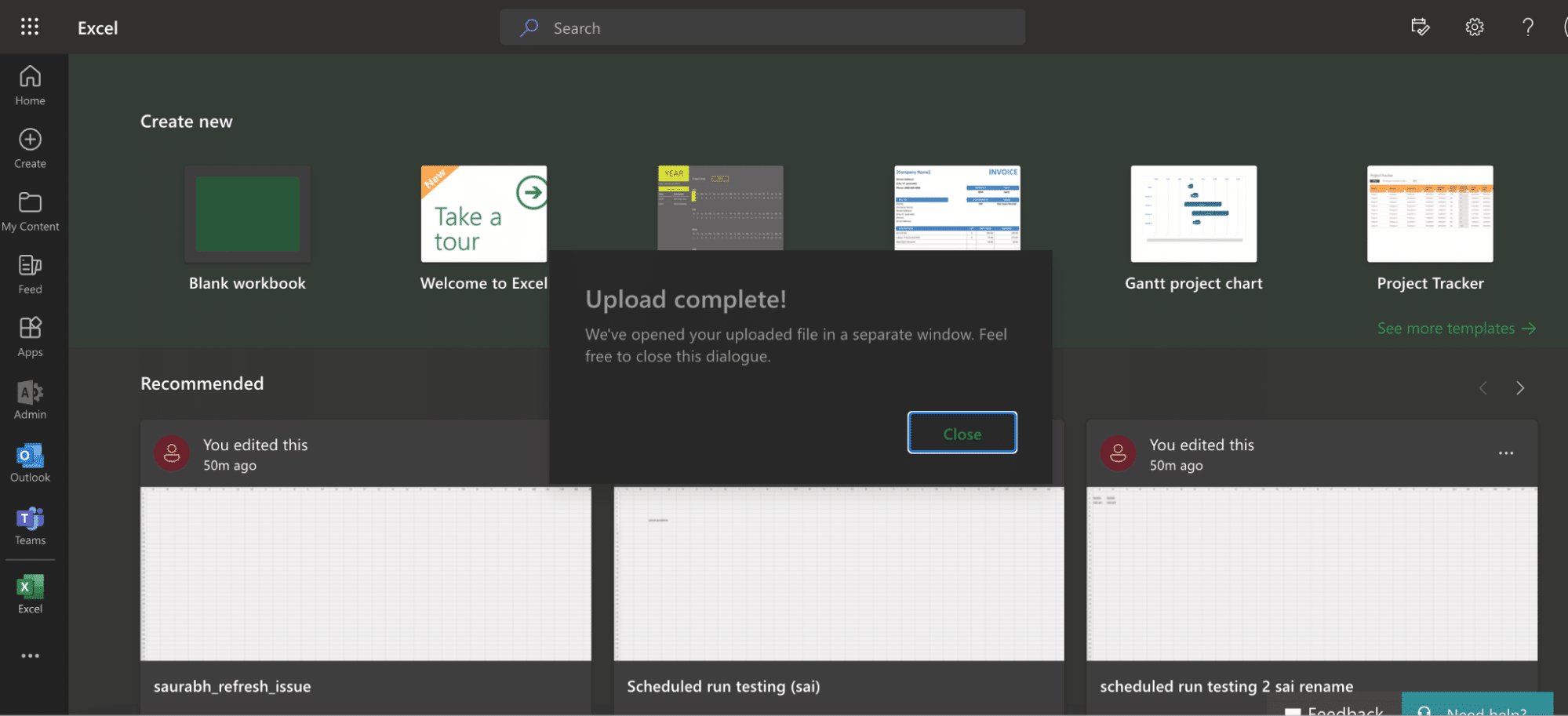Open the feedback notes icon in header

(x=1420, y=27)
